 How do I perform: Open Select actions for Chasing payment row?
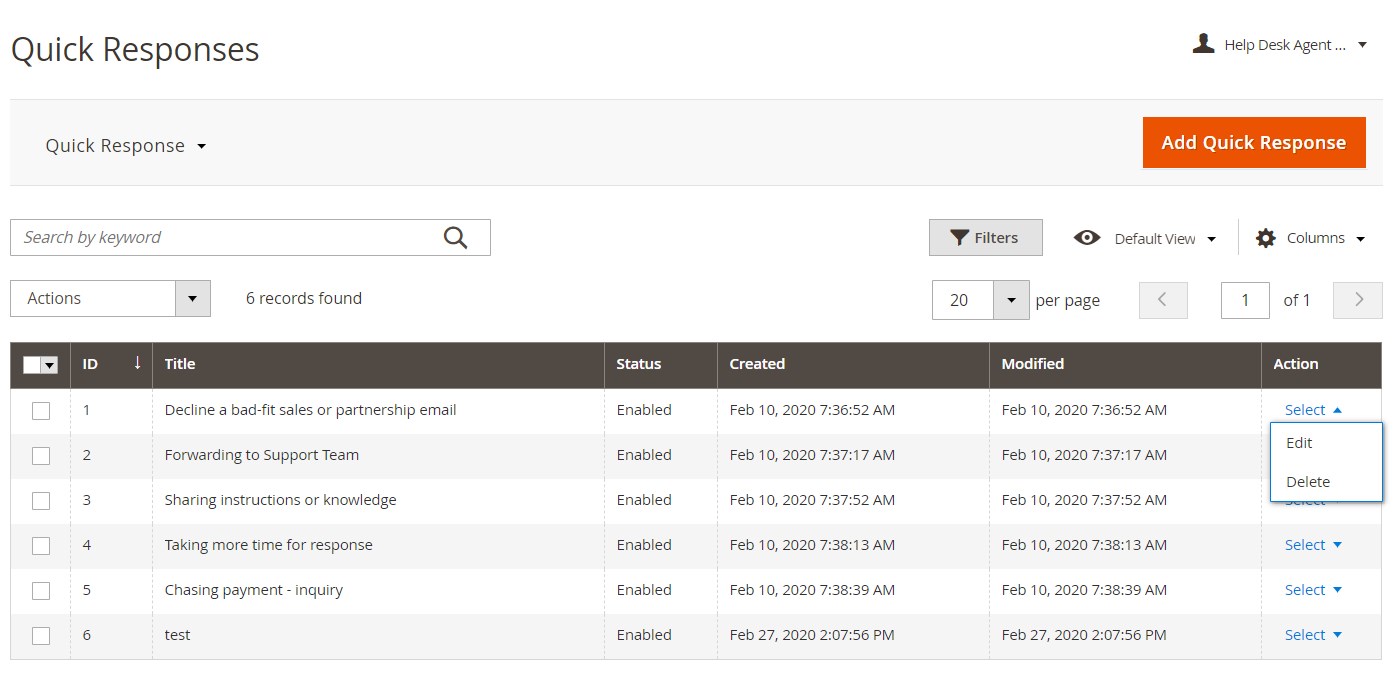pos(1313,590)
